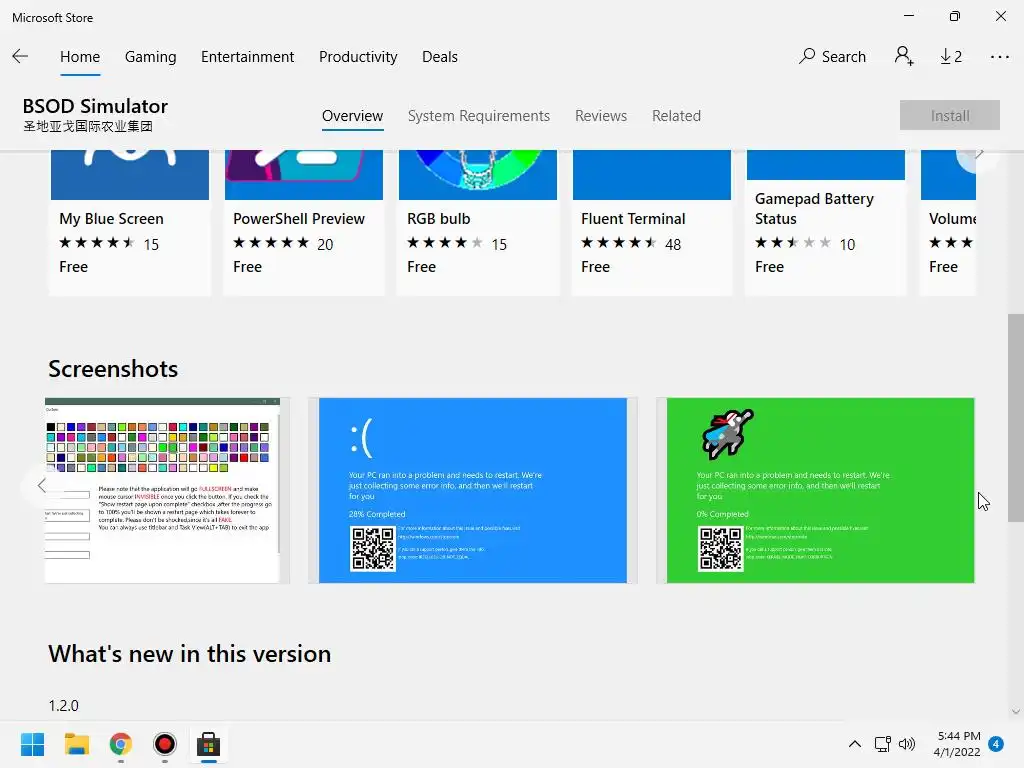Click the Microsoft Store taskbar icon
Viewport: 1024px width, 768px height.
tap(208, 744)
